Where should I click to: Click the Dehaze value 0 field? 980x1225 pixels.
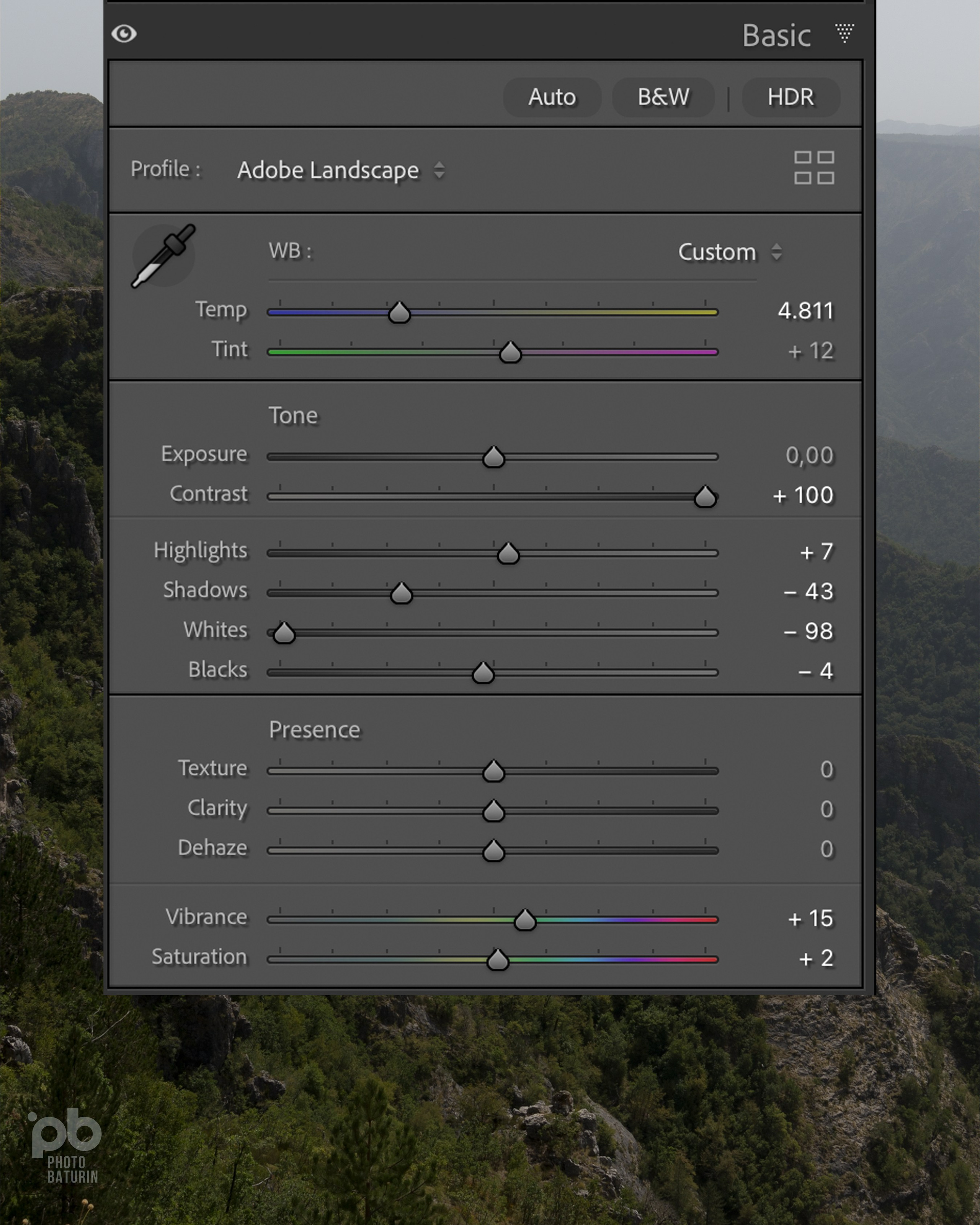pyautogui.click(x=826, y=849)
